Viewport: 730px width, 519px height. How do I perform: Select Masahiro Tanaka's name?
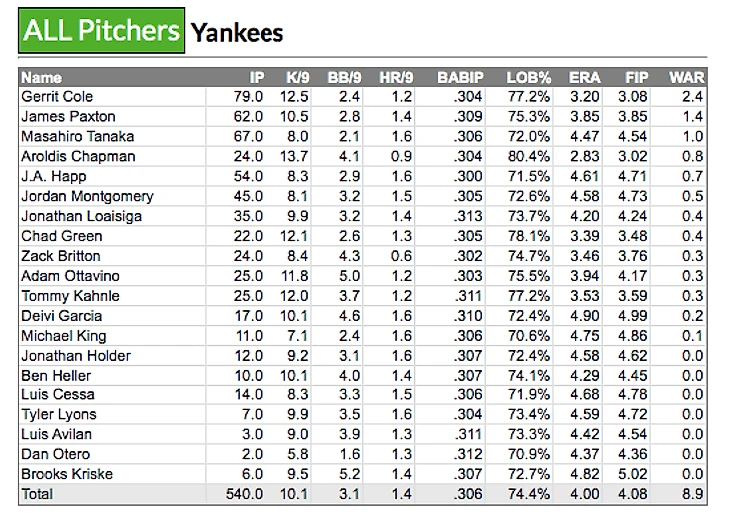click(x=77, y=136)
